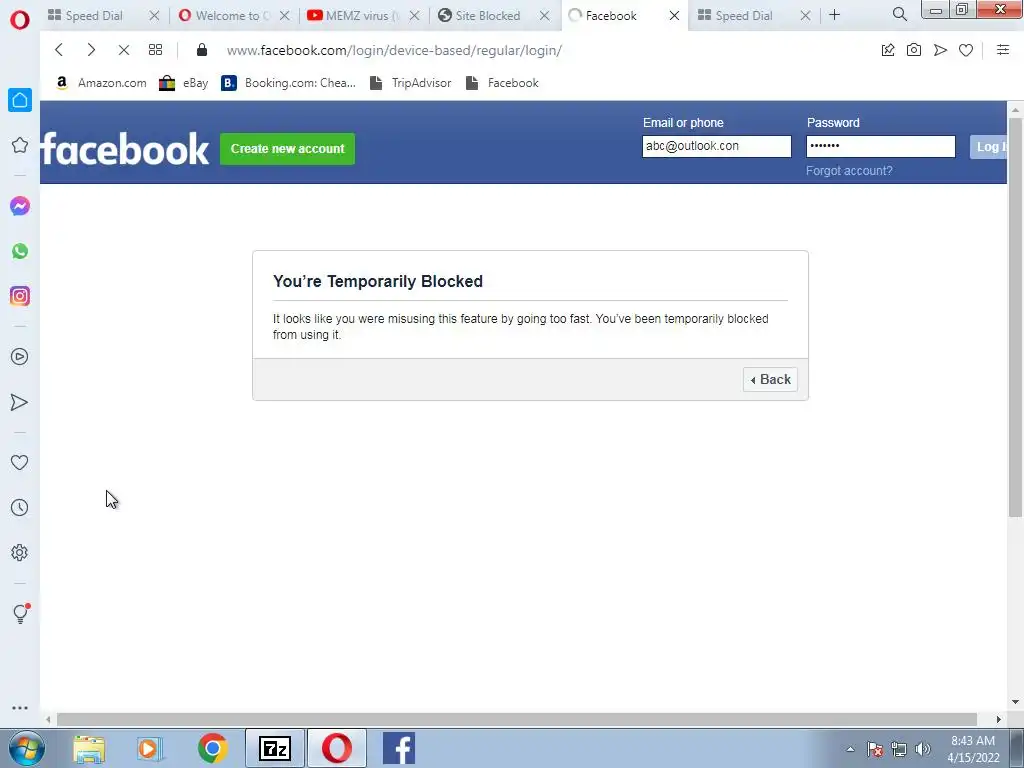This screenshot has height=768, width=1024.
Task: Click the Forgot account? link
Action: [849, 171]
